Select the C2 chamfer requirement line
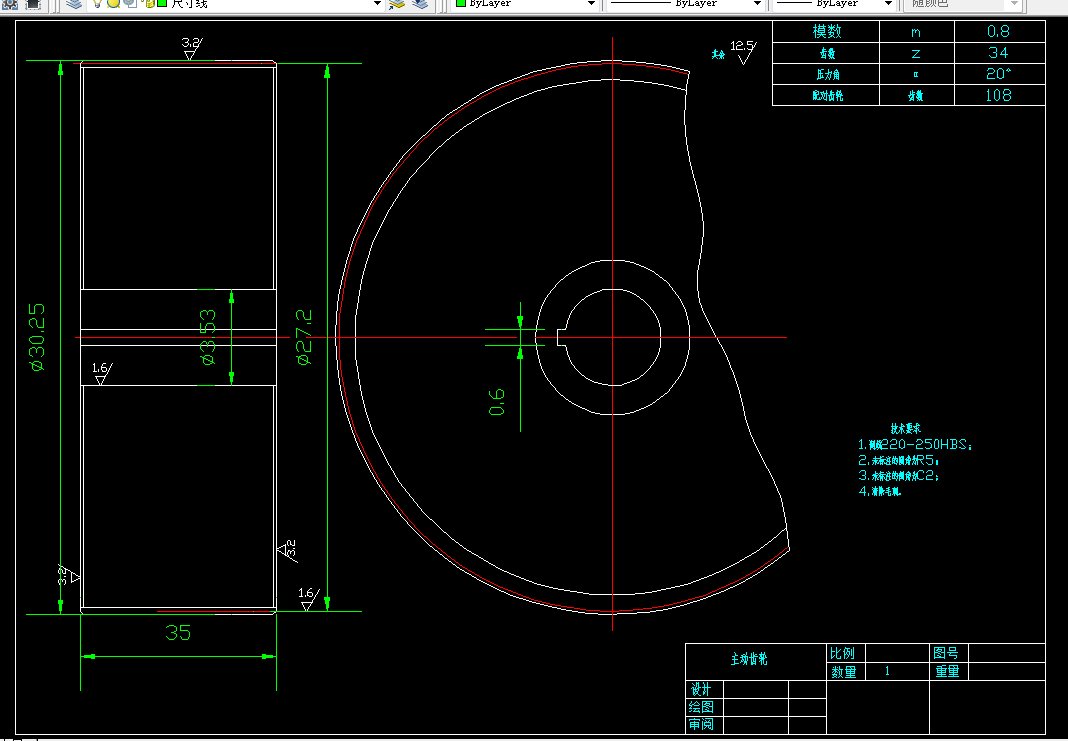This screenshot has height=741, width=1068. (x=899, y=476)
